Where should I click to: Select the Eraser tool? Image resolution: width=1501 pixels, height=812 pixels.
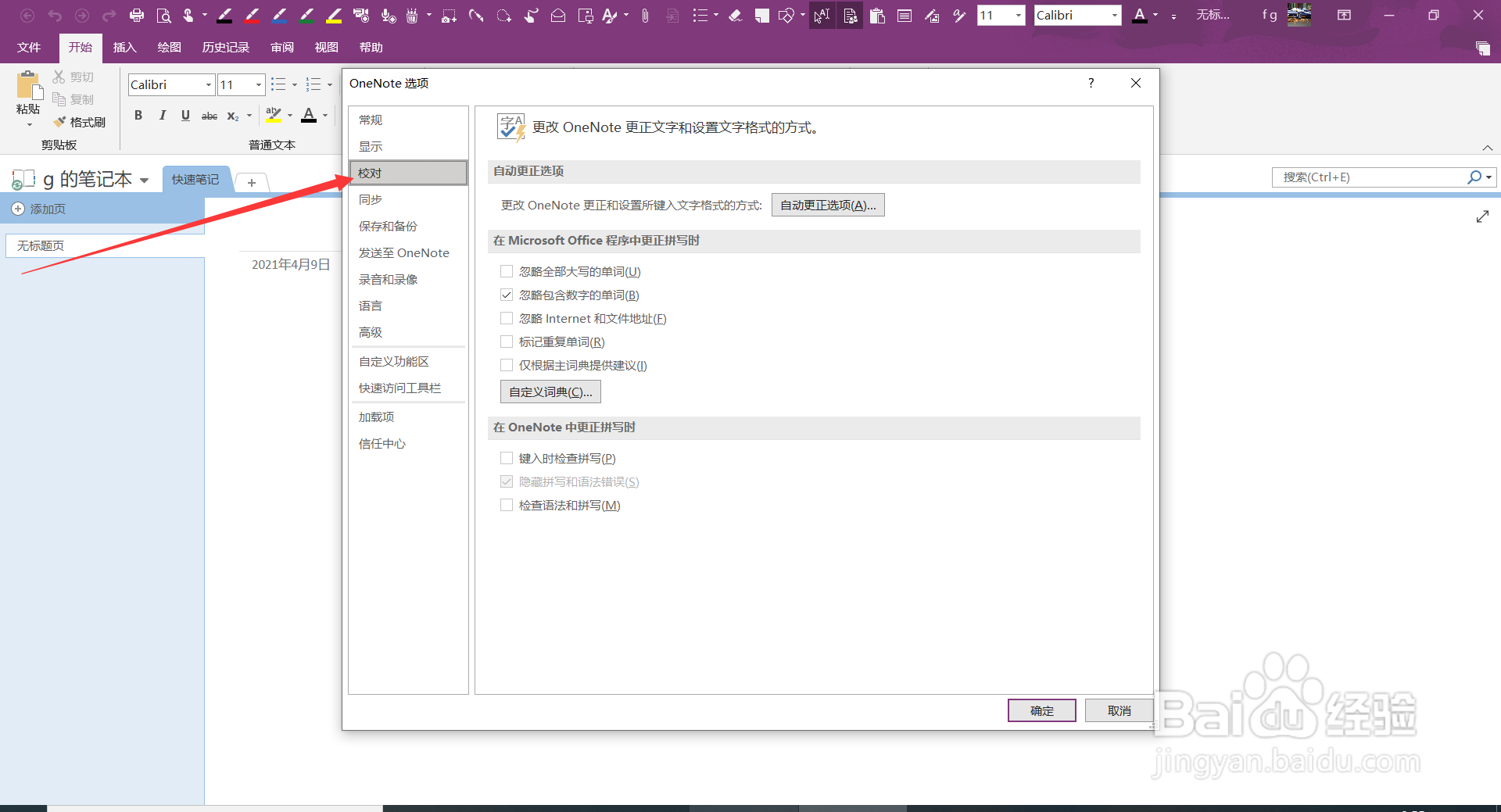click(x=735, y=15)
